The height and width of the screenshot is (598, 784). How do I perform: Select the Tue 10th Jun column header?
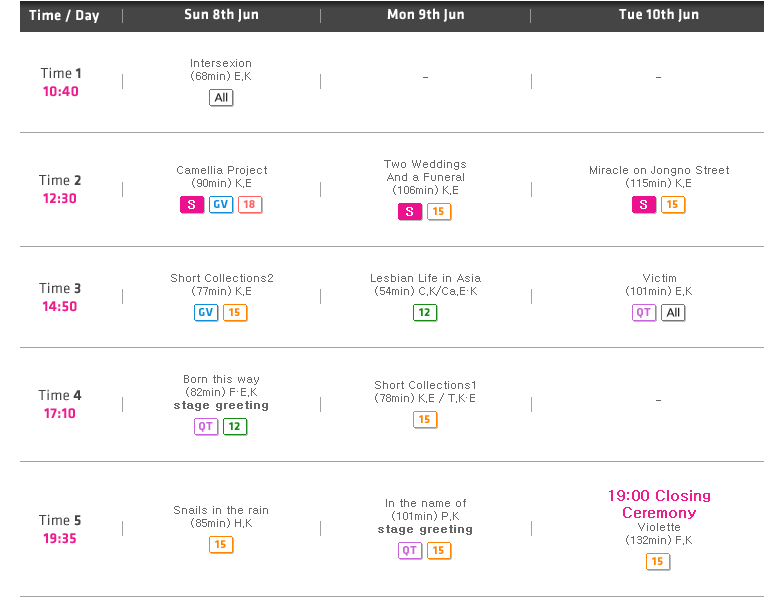pyautogui.click(x=659, y=14)
